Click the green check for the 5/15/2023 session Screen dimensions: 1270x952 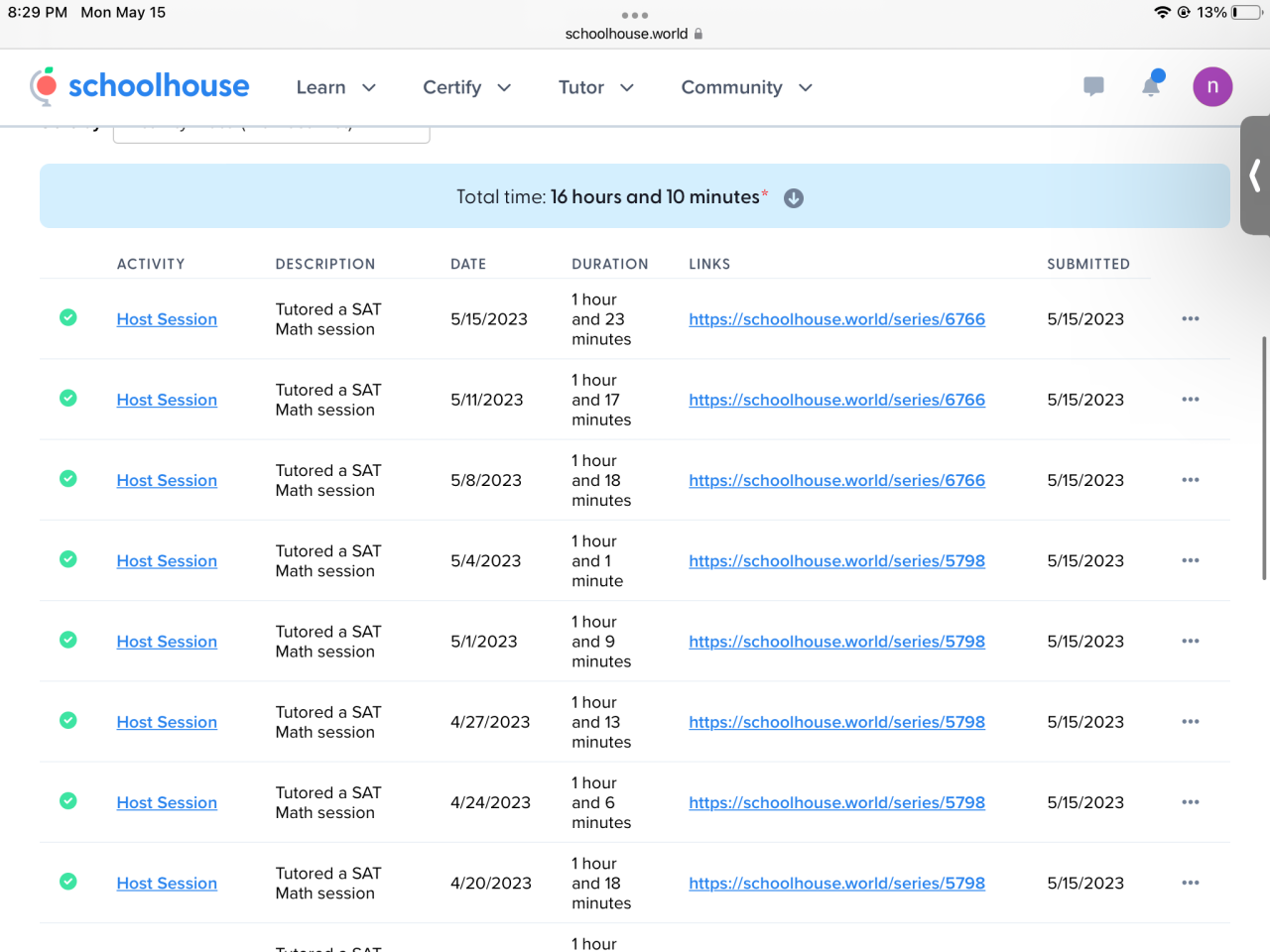[x=68, y=317]
